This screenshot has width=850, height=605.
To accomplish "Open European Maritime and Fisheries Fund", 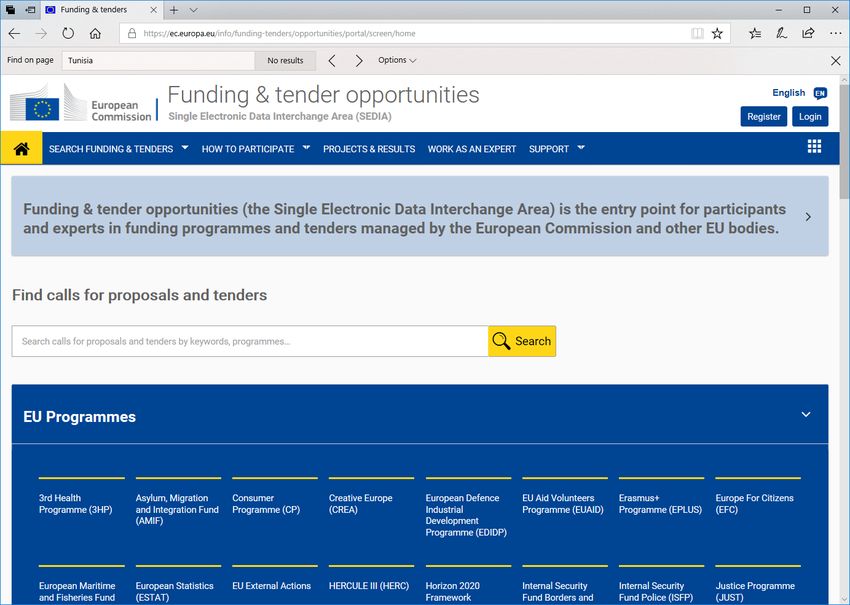I will point(77,591).
